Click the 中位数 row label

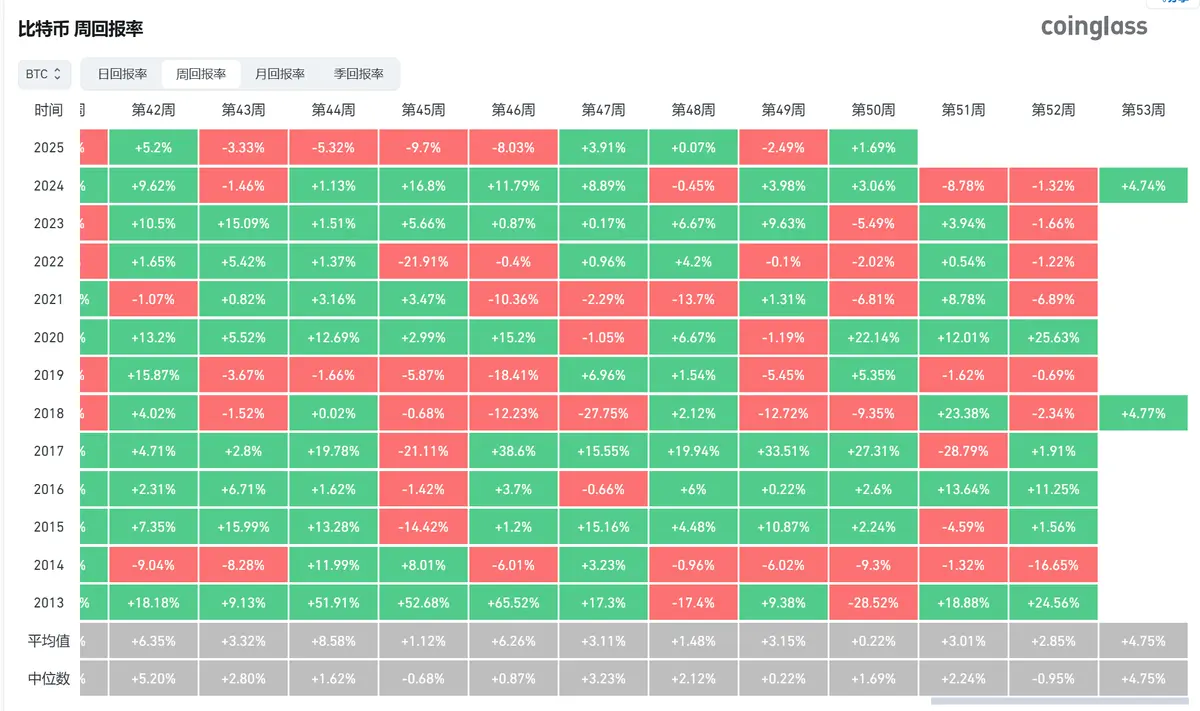pos(48,679)
